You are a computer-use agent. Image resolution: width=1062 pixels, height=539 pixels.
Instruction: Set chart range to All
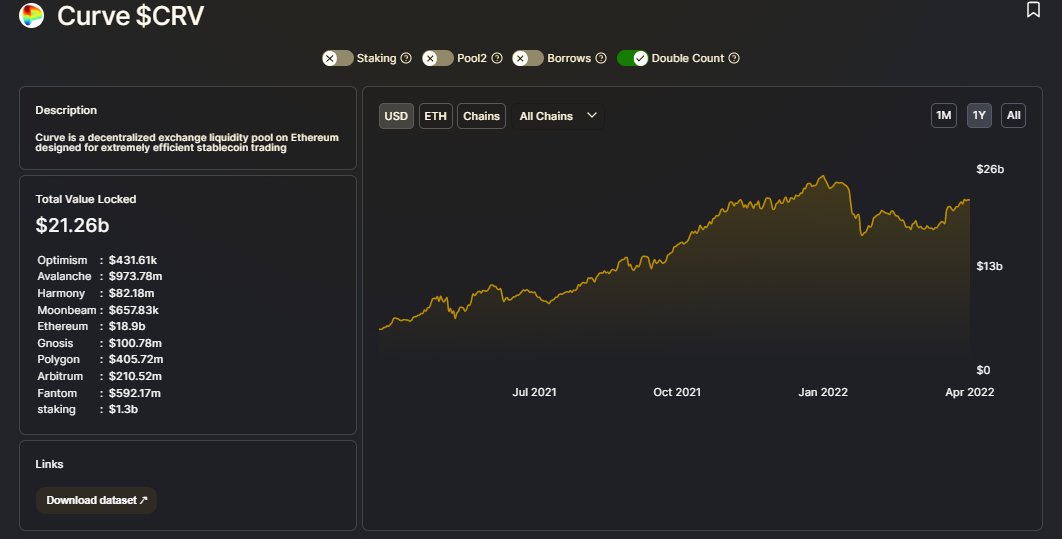(x=1013, y=115)
